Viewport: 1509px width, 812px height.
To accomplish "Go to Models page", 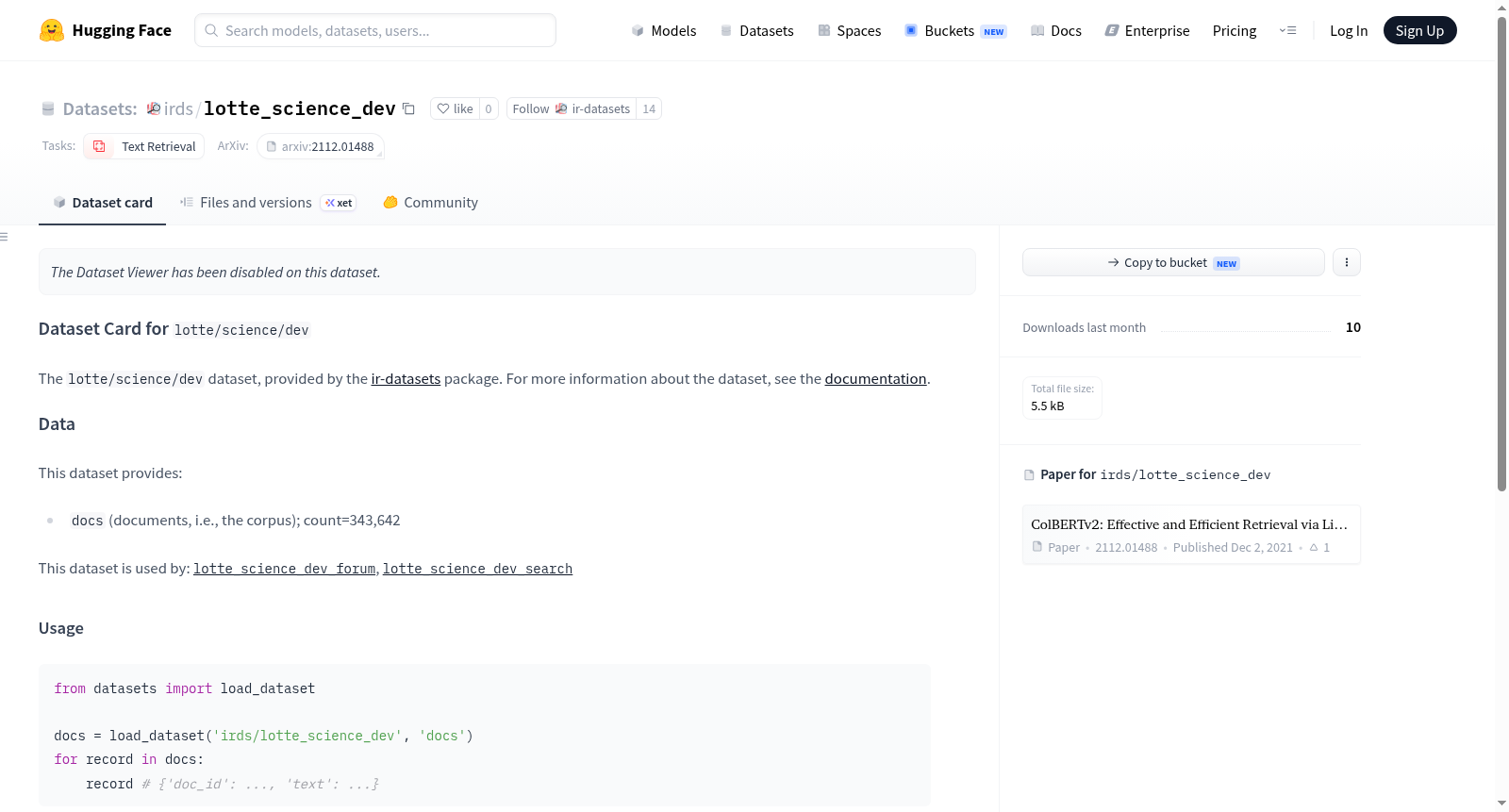I will click(664, 30).
